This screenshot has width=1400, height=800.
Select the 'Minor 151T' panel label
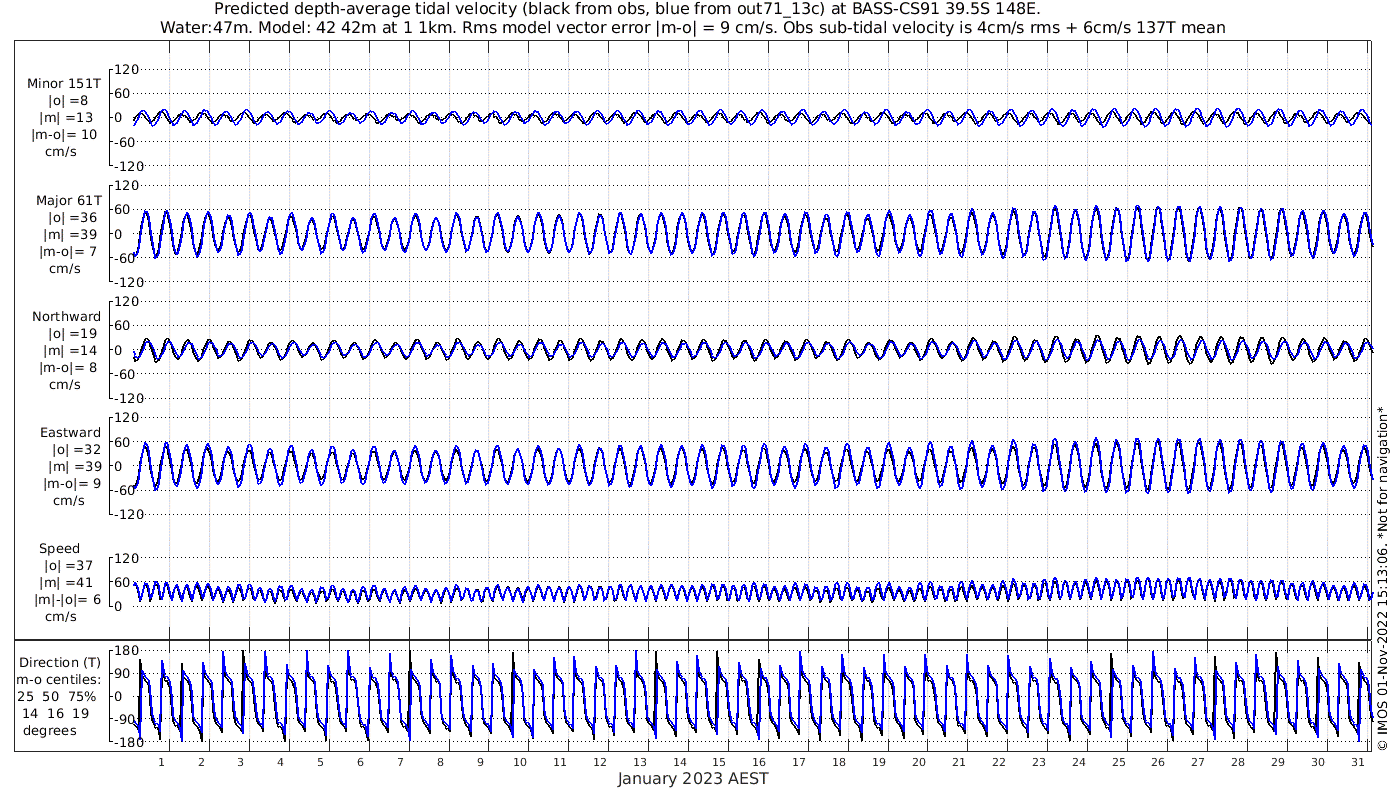64,84
